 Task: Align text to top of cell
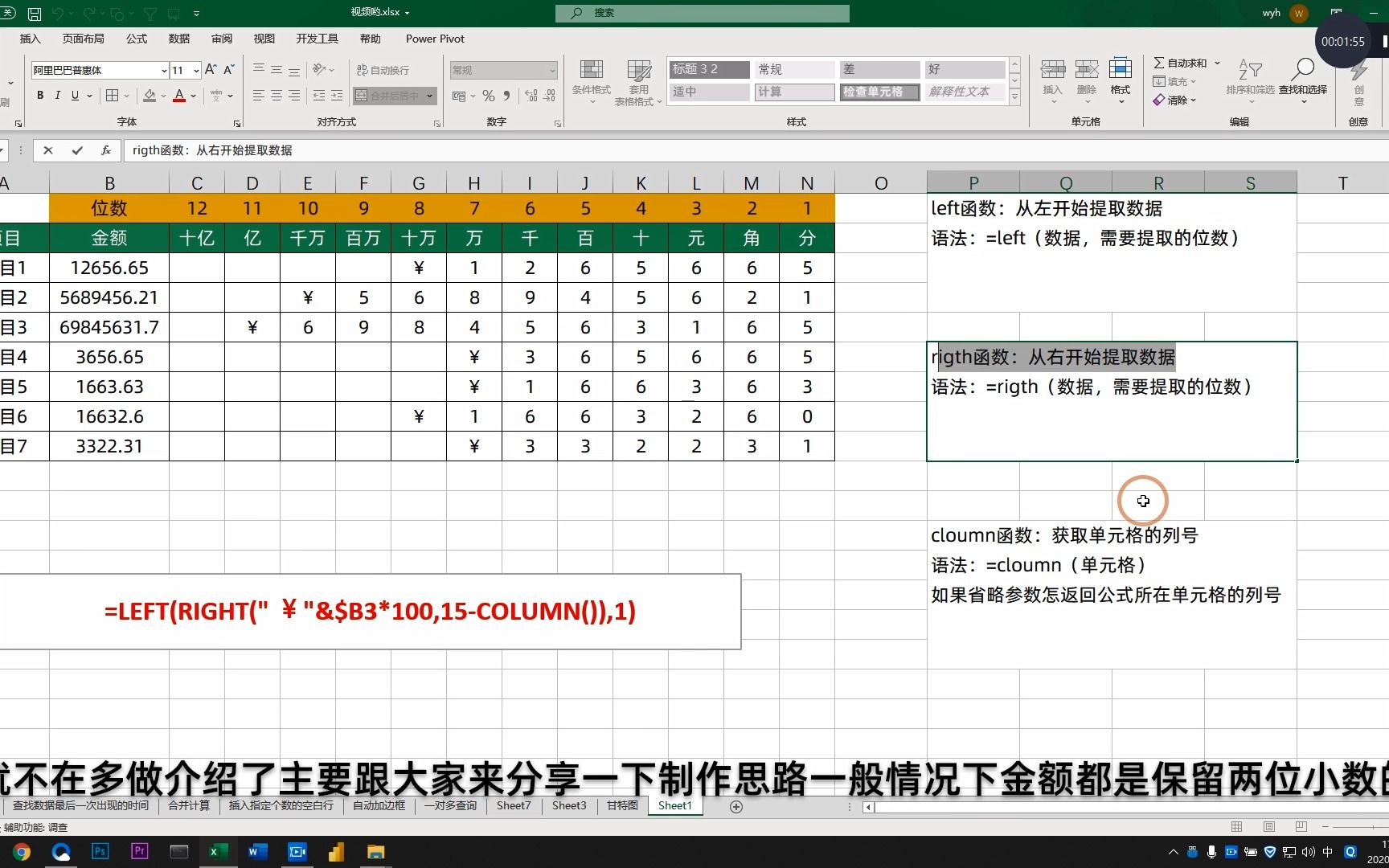[259, 69]
